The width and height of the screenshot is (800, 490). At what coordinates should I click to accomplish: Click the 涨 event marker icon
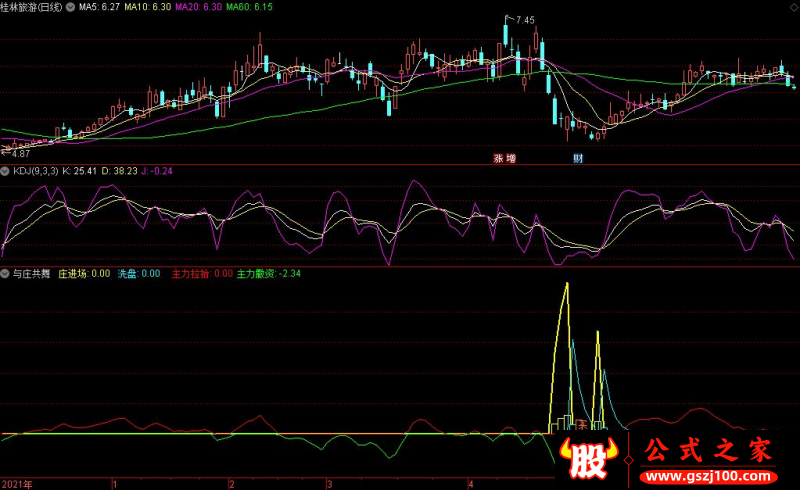tap(498, 158)
